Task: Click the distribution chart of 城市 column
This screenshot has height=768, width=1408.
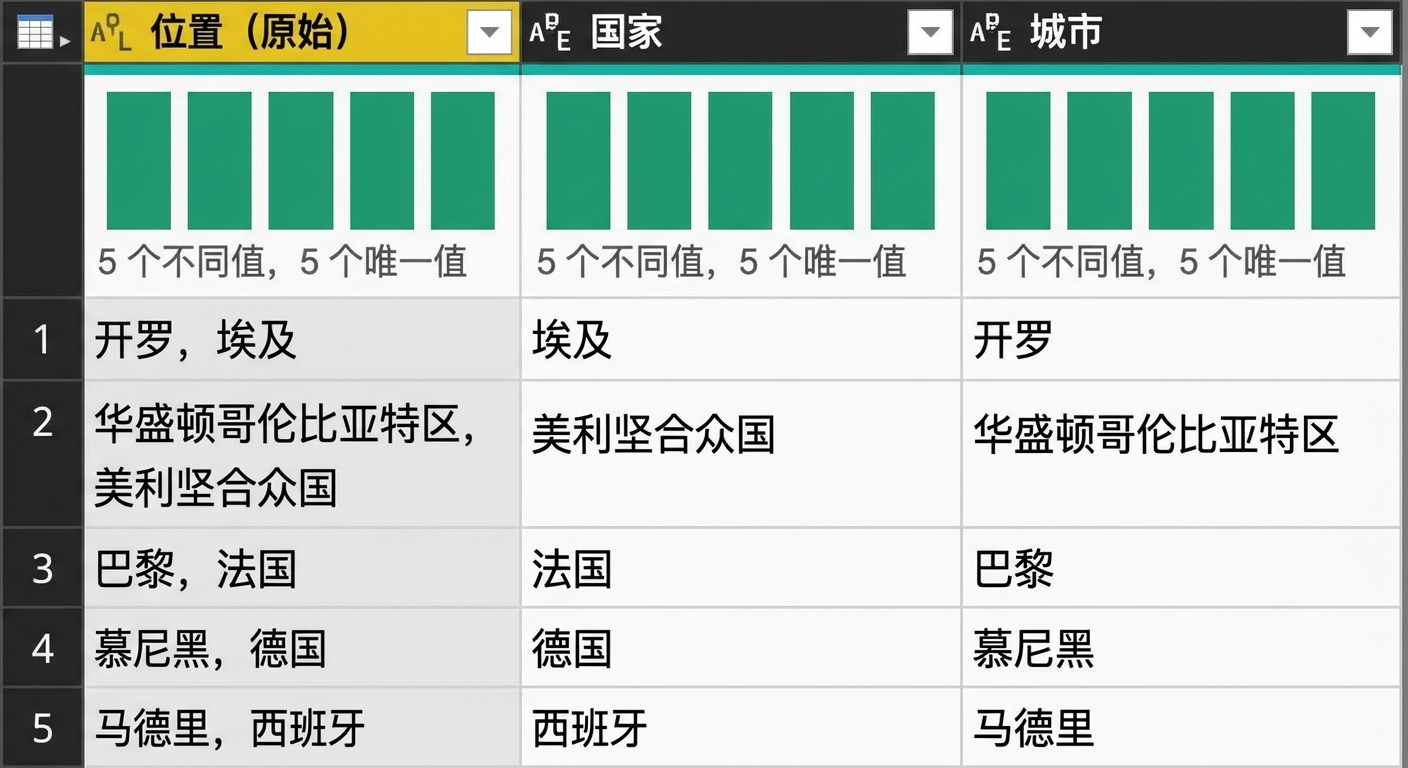Action: click(1181, 161)
